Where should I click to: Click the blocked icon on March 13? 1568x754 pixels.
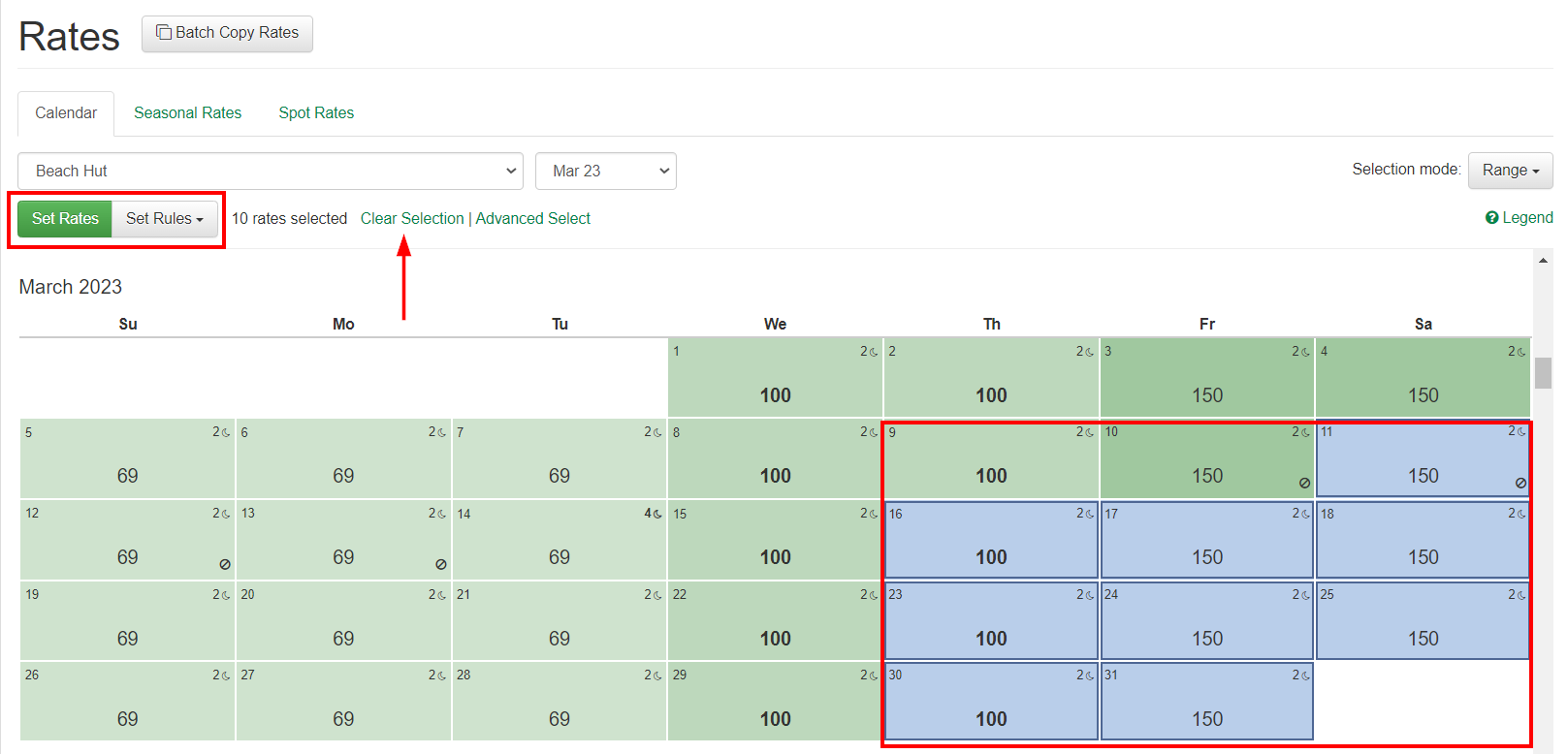click(441, 564)
